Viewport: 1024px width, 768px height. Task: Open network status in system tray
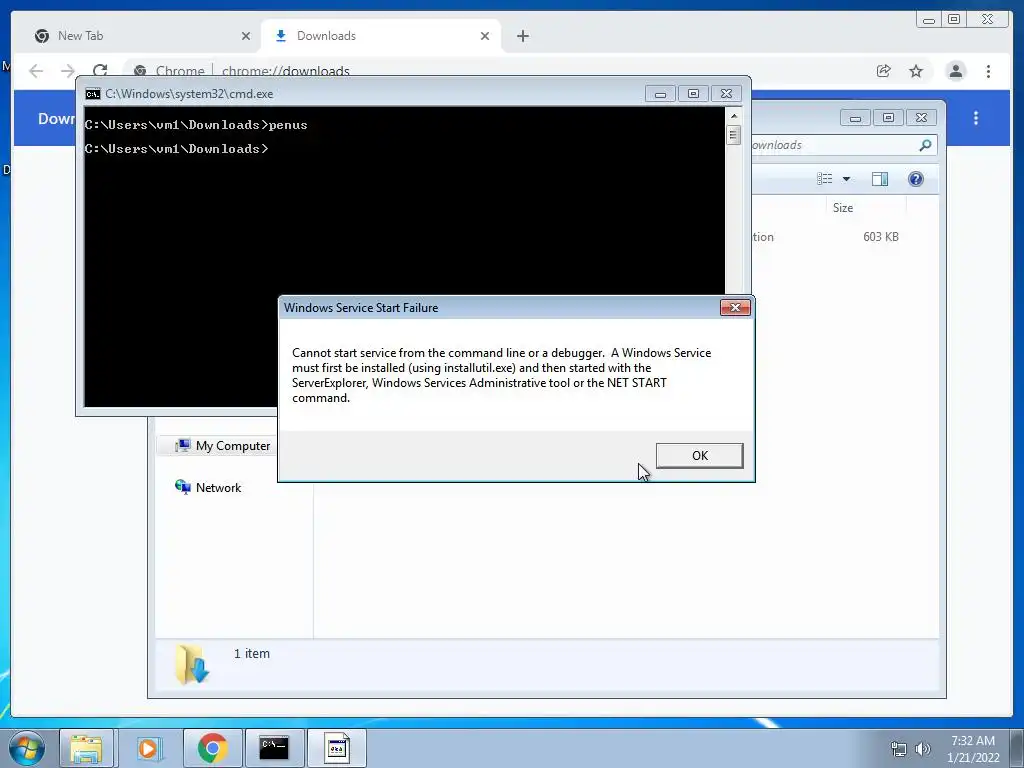(899, 749)
